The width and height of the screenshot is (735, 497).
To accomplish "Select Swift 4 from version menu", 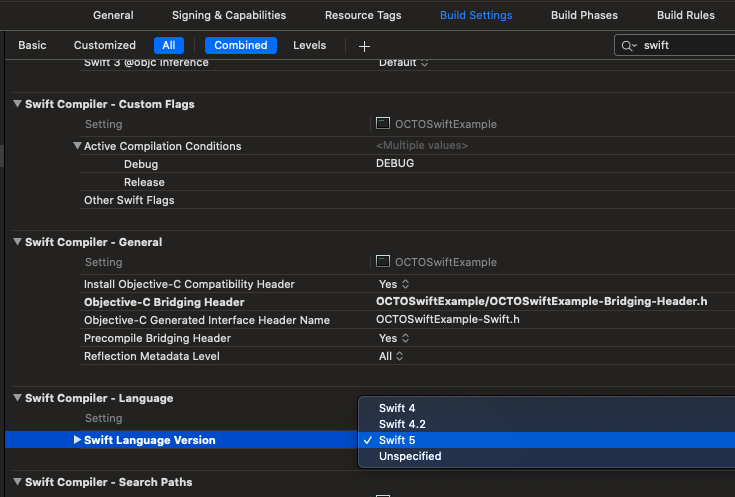I will (x=397, y=408).
